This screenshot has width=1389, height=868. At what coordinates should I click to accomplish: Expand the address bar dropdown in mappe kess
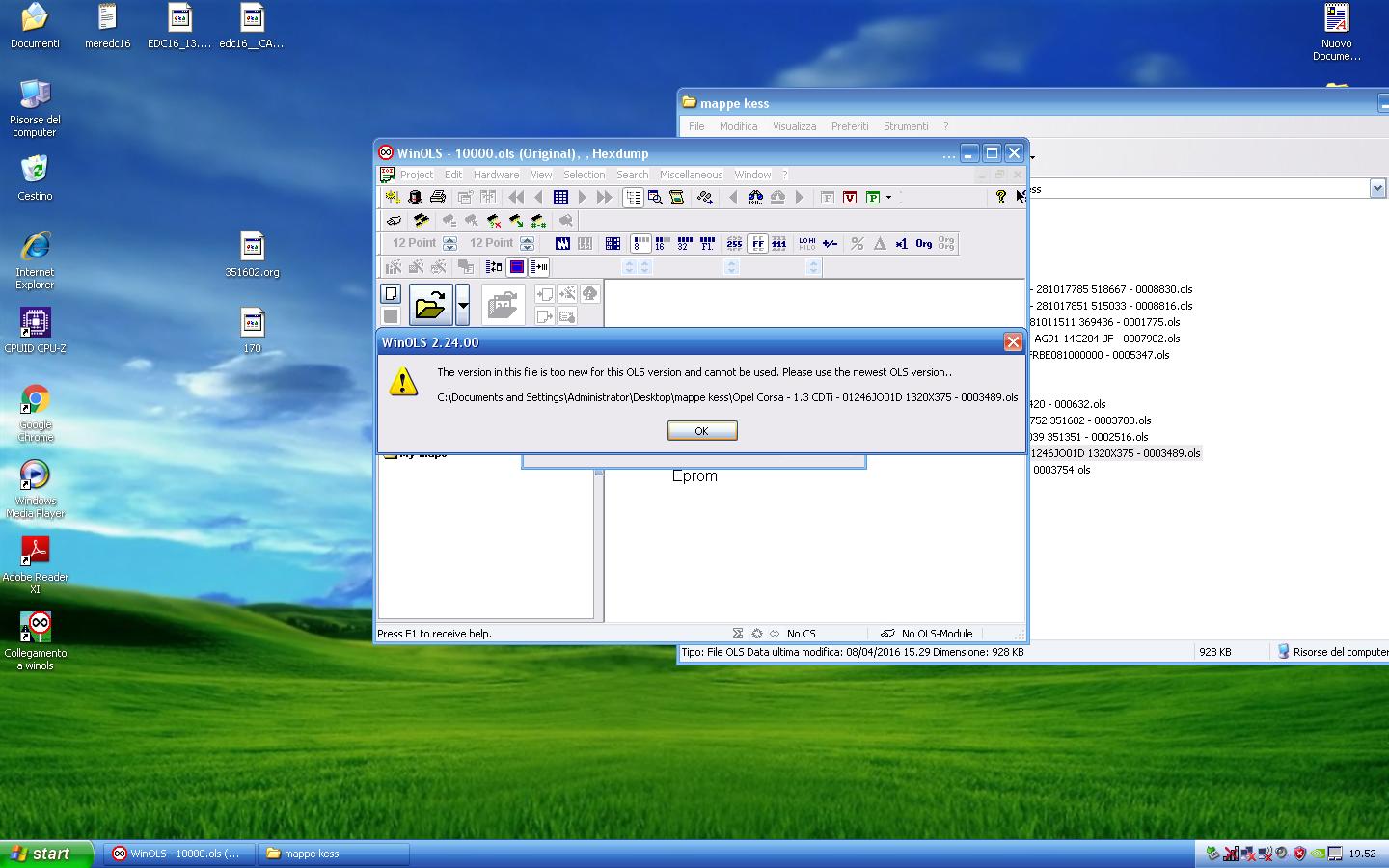click(1377, 189)
